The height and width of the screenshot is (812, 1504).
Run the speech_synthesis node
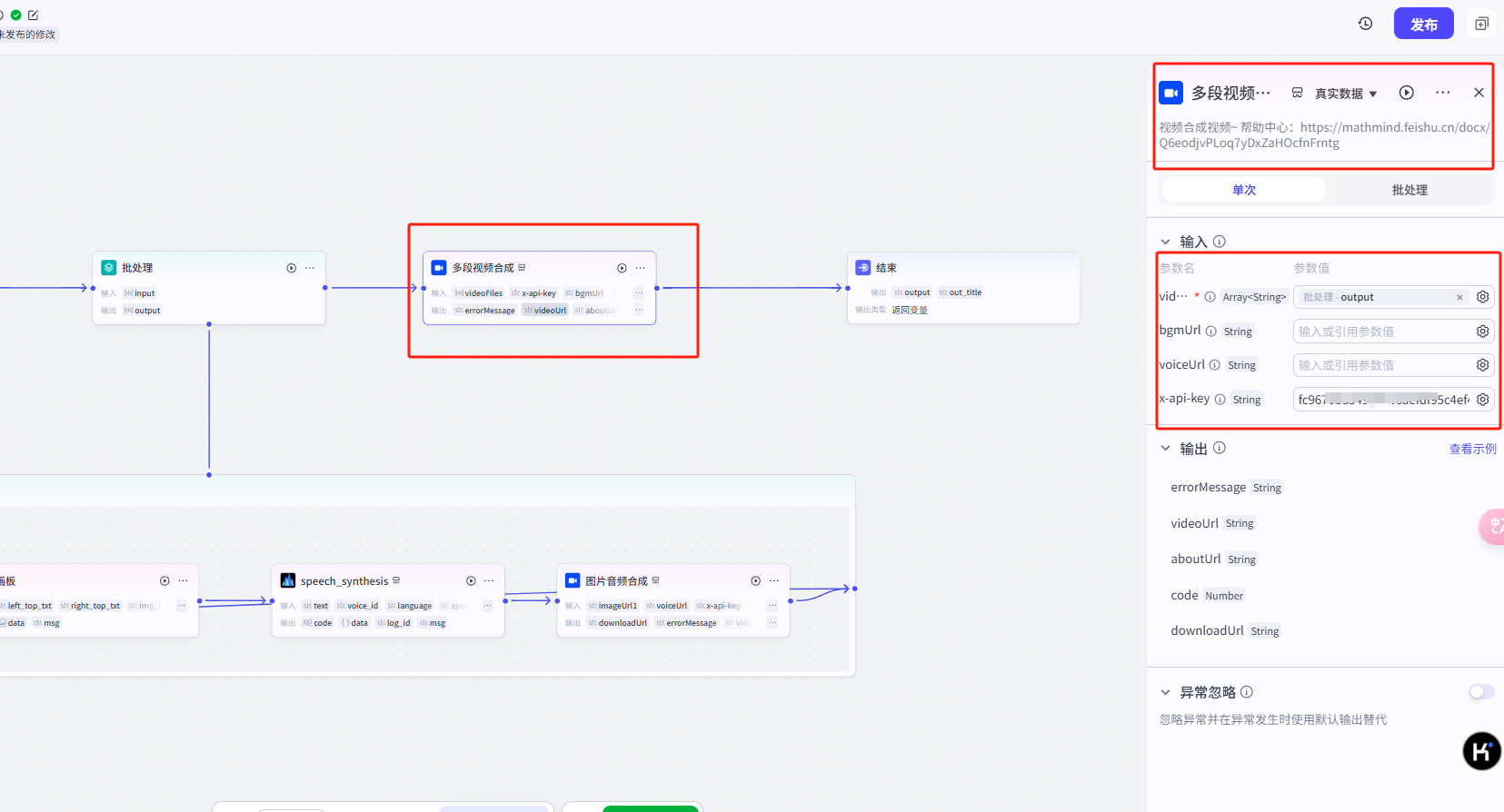coord(471,581)
